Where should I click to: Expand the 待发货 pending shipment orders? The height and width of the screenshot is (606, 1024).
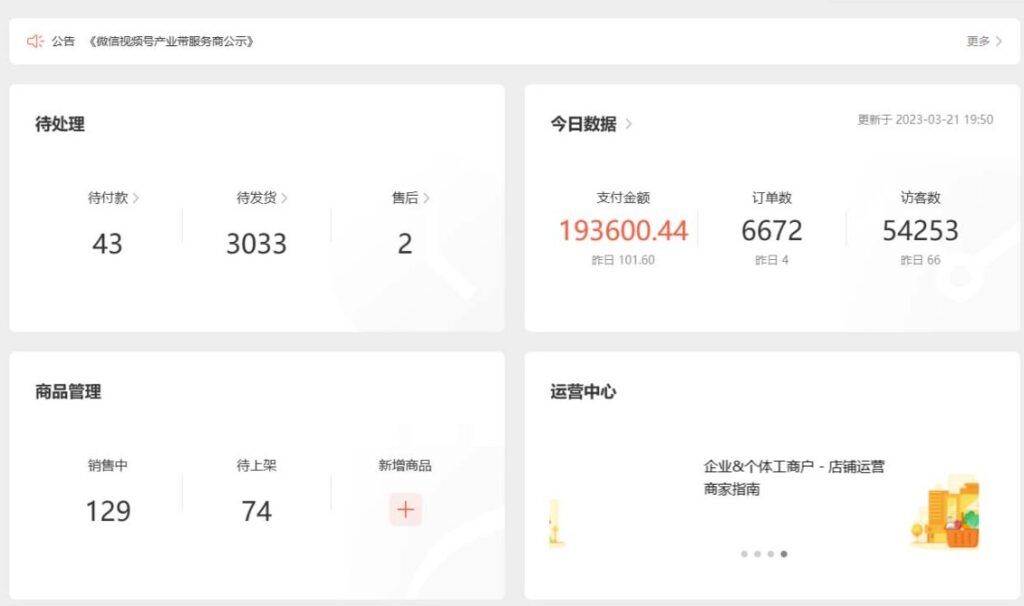pos(262,198)
